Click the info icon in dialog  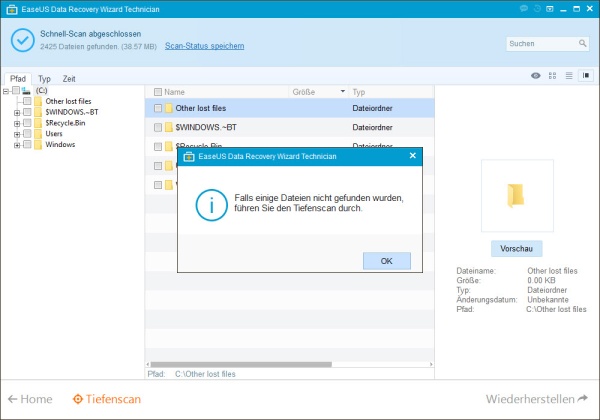(x=212, y=205)
